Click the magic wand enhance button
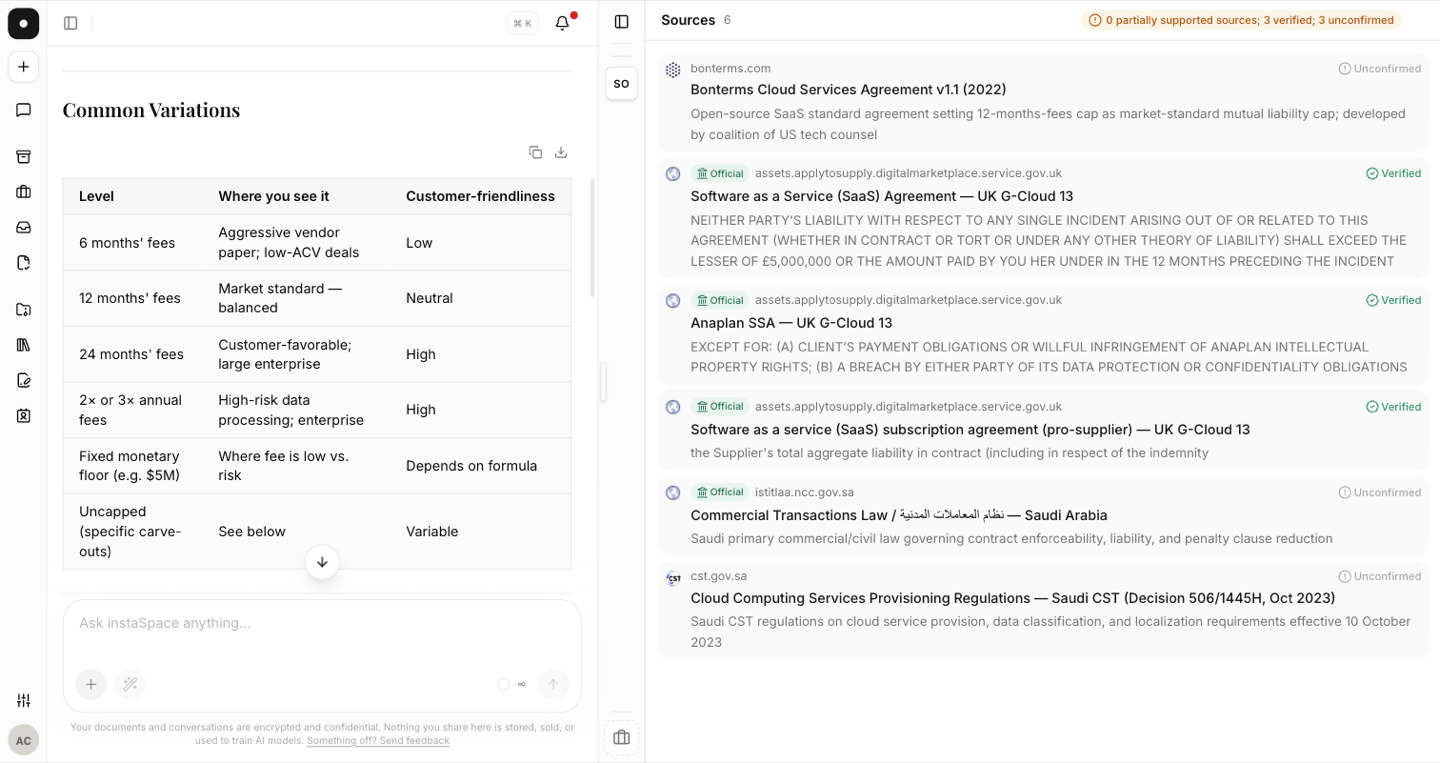This screenshot has height=763, width=1440. tap(130, 684)
